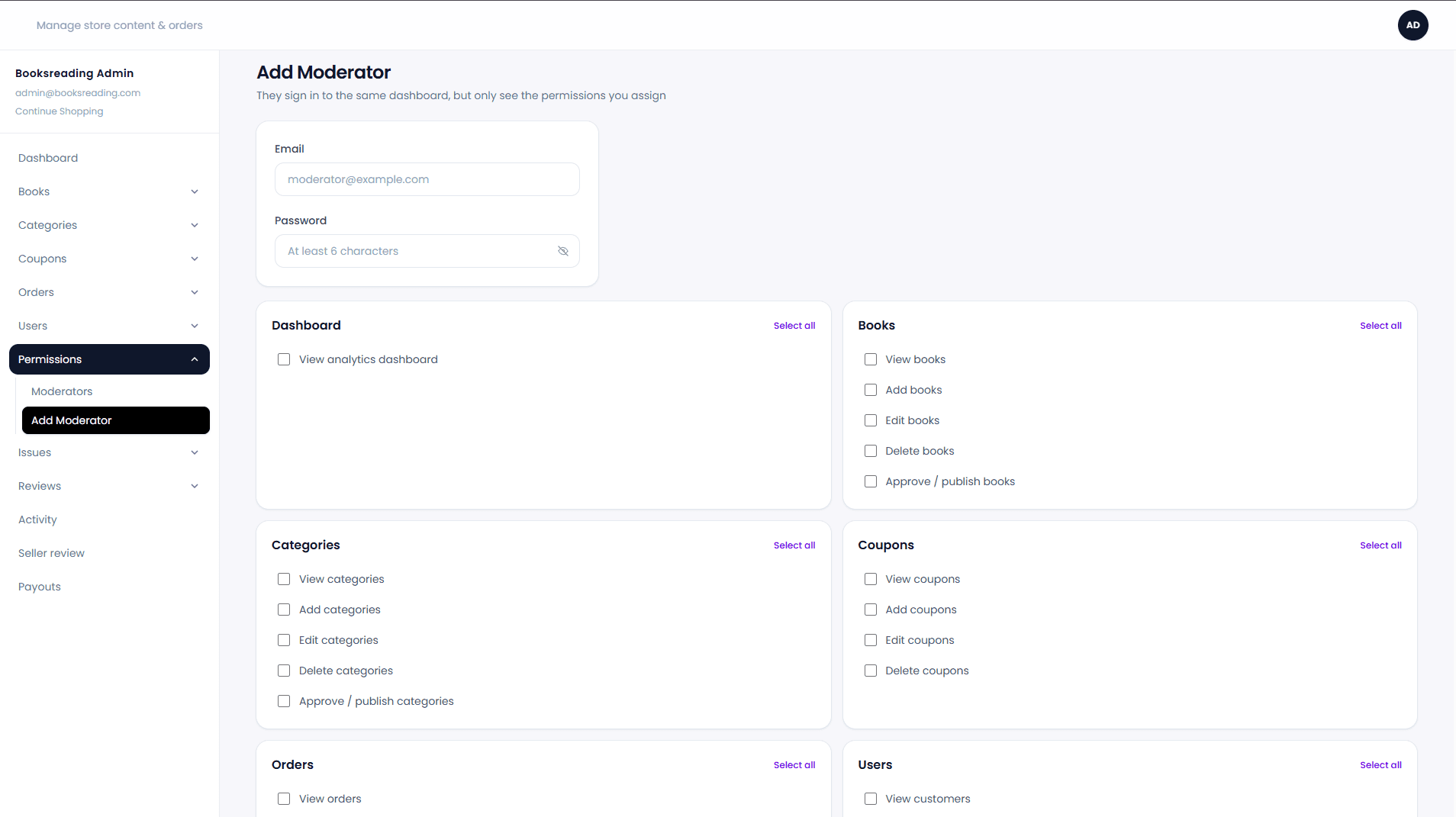The width and height of the screenshot is (1456, 817).
Task: Tick the Edit books checkbox
Action: (870, 420)
